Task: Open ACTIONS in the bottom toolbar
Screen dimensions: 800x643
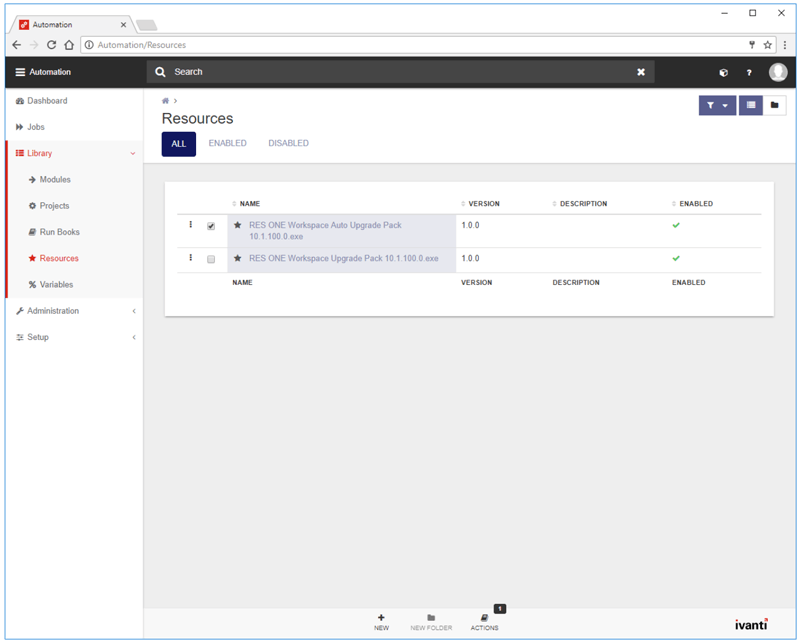Action: 485,622
